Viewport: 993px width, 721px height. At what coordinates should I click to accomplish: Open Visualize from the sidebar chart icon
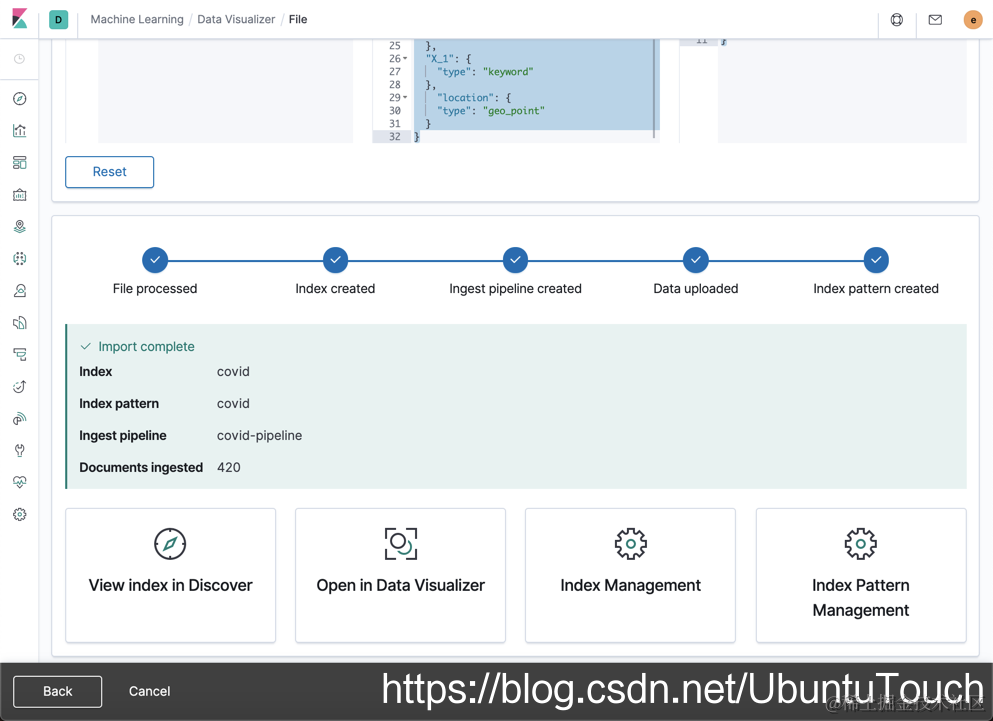pyautogui.click(x=20, y=131)
